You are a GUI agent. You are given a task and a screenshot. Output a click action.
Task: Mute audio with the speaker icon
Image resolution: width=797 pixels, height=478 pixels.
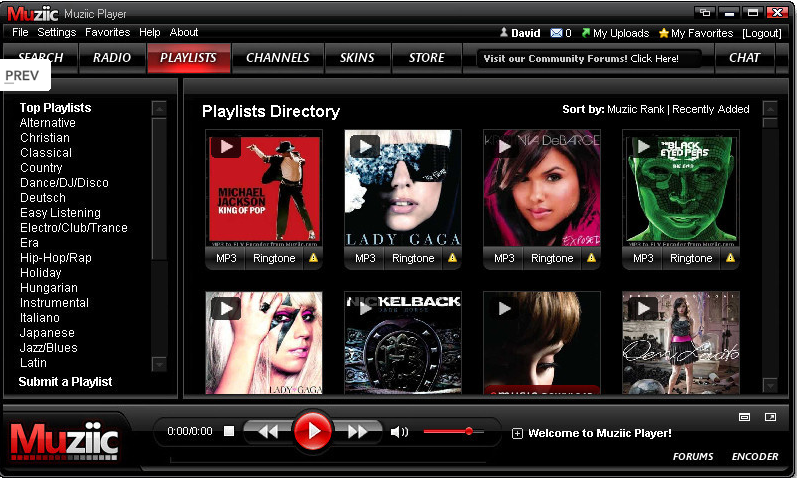pos(399,432)
